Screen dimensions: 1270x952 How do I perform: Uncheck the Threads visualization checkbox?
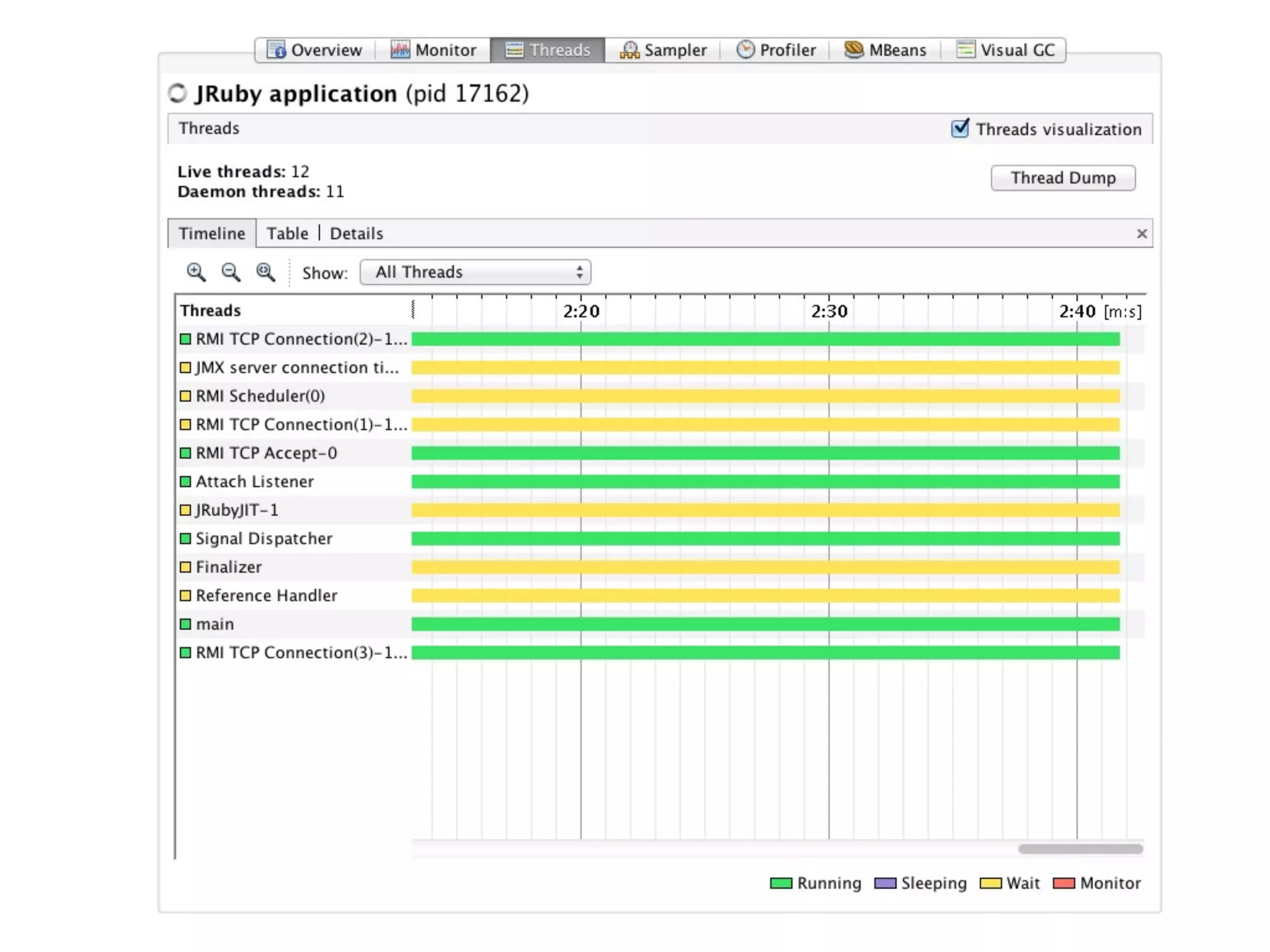click(x=960, y=129)
